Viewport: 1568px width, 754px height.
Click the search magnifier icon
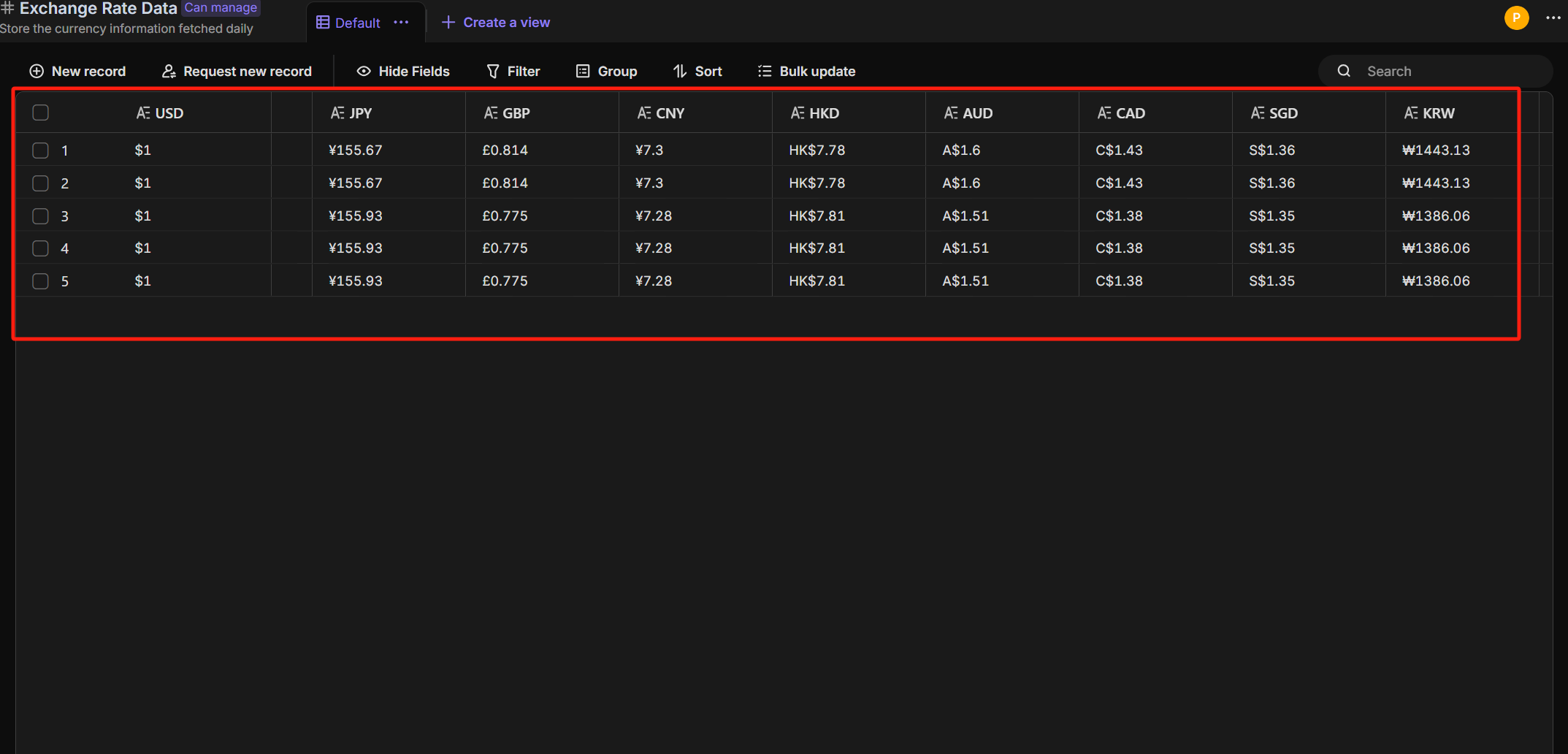pyautogui.click(x=1344, y=71)
